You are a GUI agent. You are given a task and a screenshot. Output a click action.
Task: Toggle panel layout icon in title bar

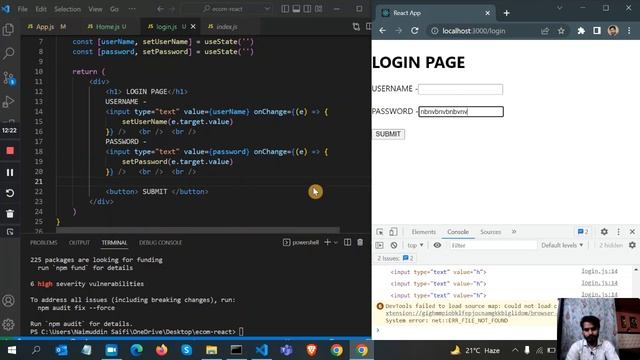click(296, 9)
